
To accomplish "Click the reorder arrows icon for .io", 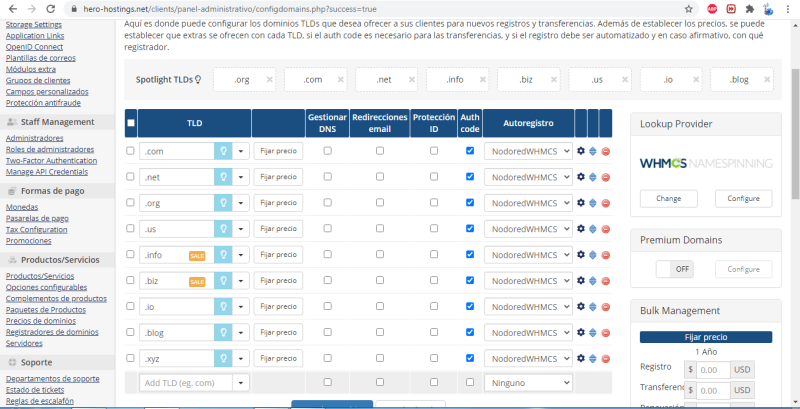I will tap(592, 306).
